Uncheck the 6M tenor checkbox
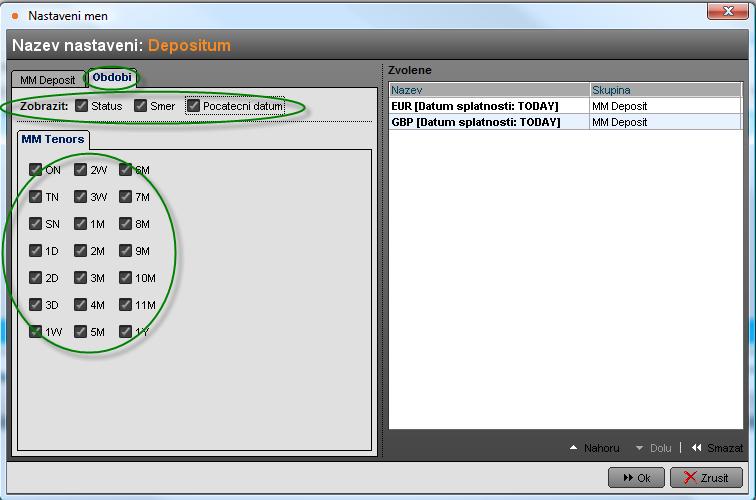This screenshot has height=500, width=756. click(125, 169)
